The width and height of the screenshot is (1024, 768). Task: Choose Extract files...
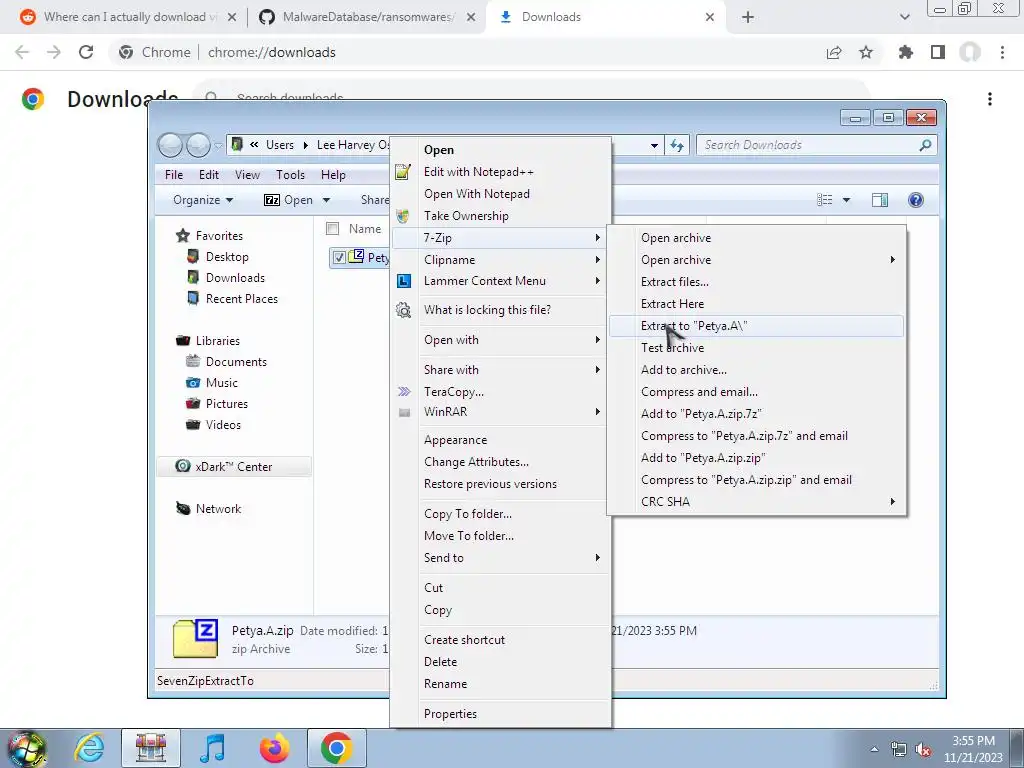(756, 281)
